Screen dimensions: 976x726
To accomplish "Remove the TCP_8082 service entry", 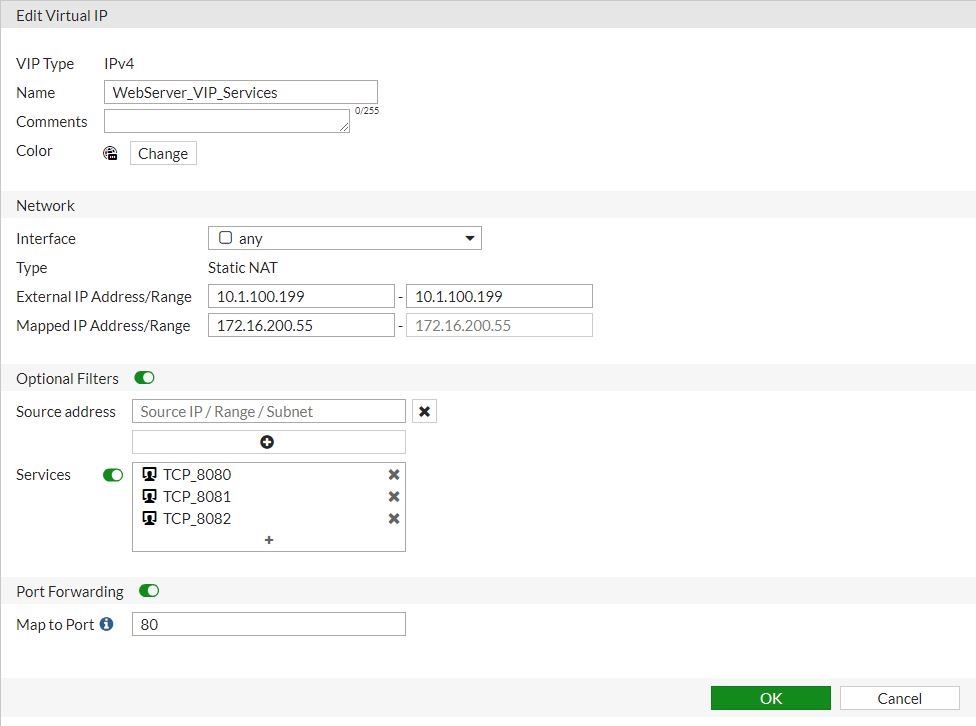I will (393, 518).
